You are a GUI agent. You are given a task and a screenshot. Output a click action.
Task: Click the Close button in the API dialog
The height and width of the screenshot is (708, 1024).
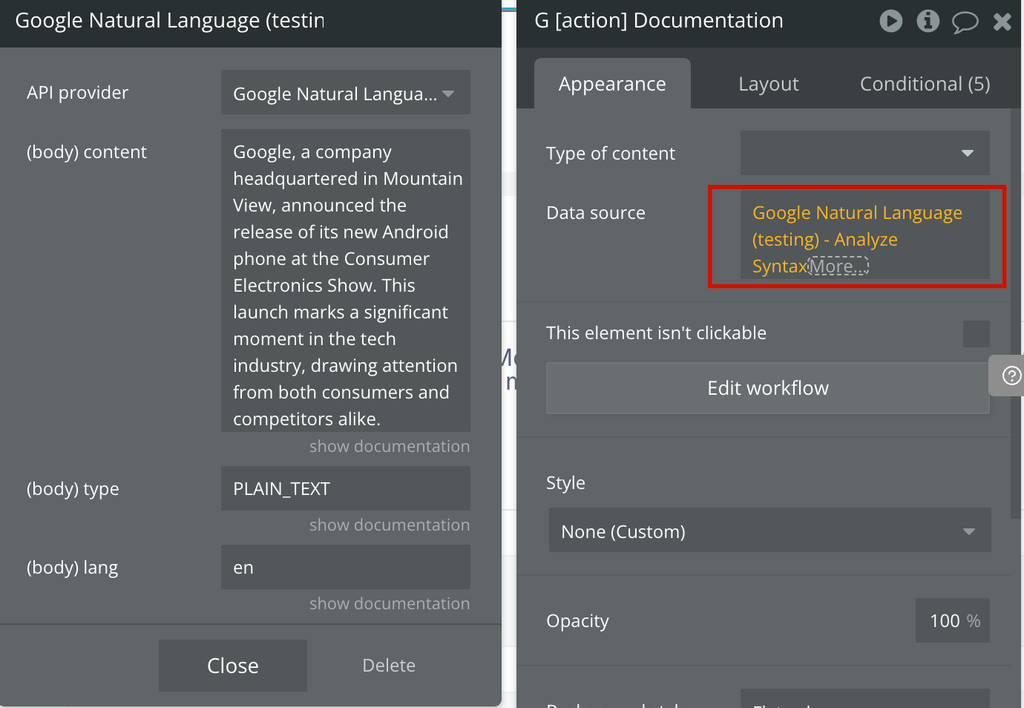232,665
